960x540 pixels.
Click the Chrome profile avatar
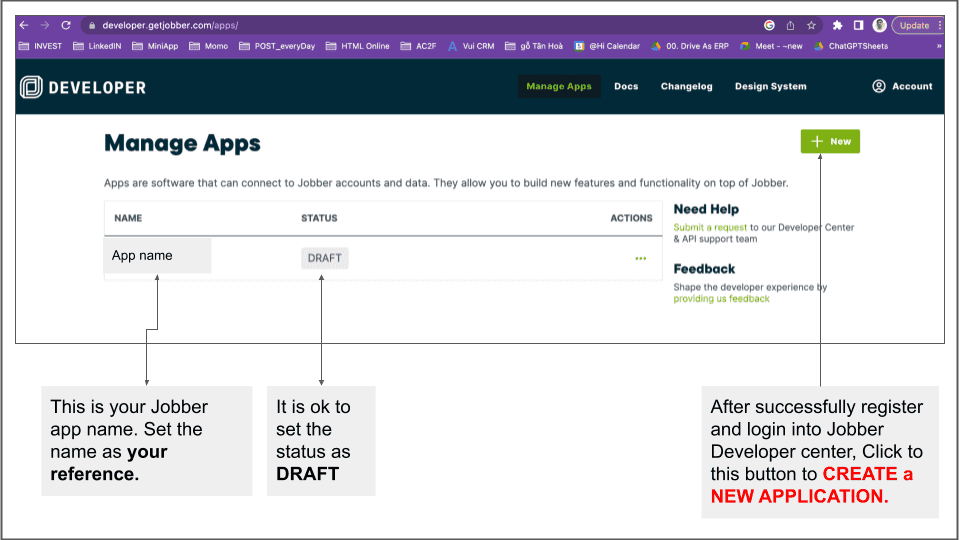pyautogui.click(x=879, y=25)
